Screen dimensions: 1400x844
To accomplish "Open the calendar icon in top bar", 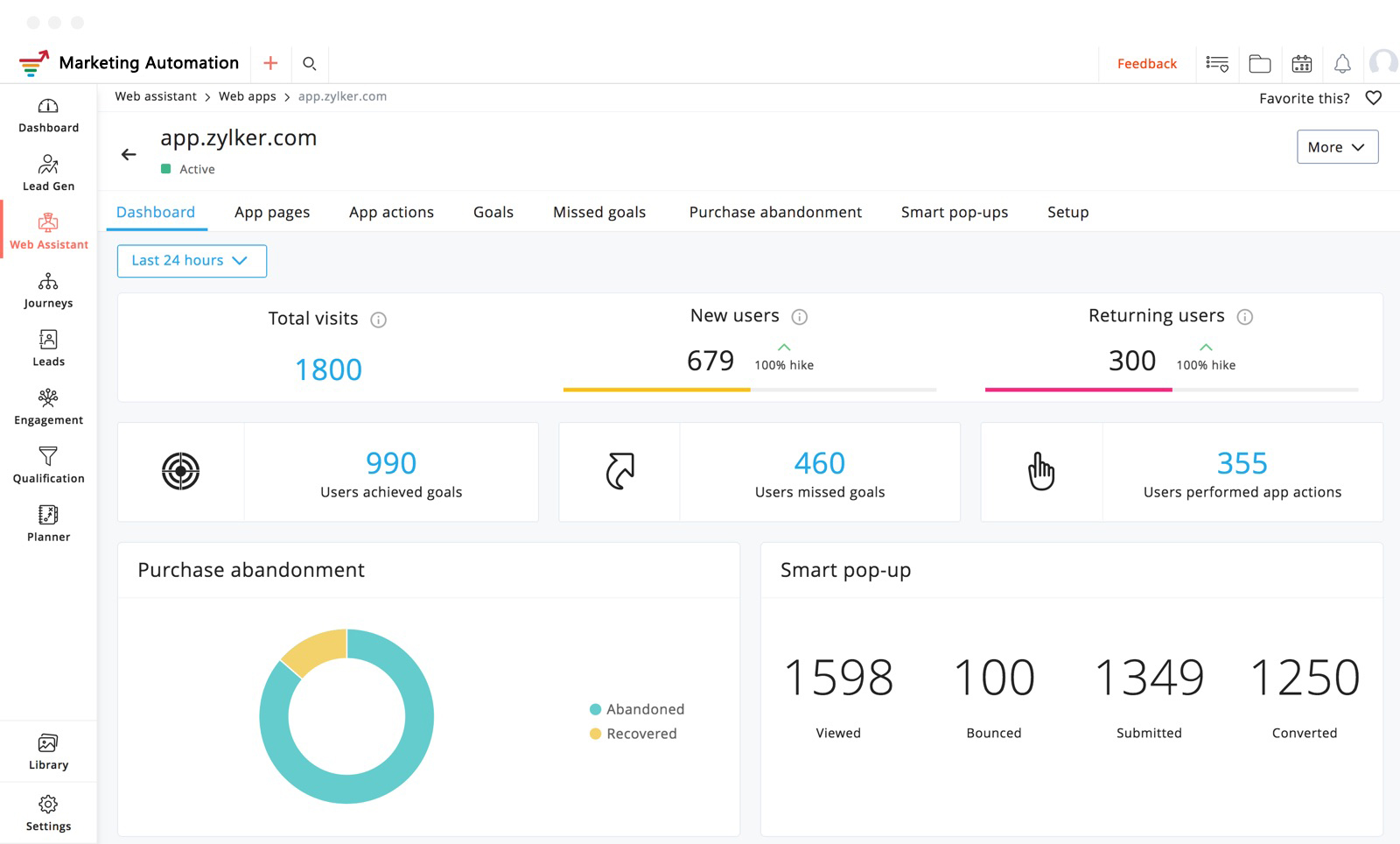I will point(1301,64).
